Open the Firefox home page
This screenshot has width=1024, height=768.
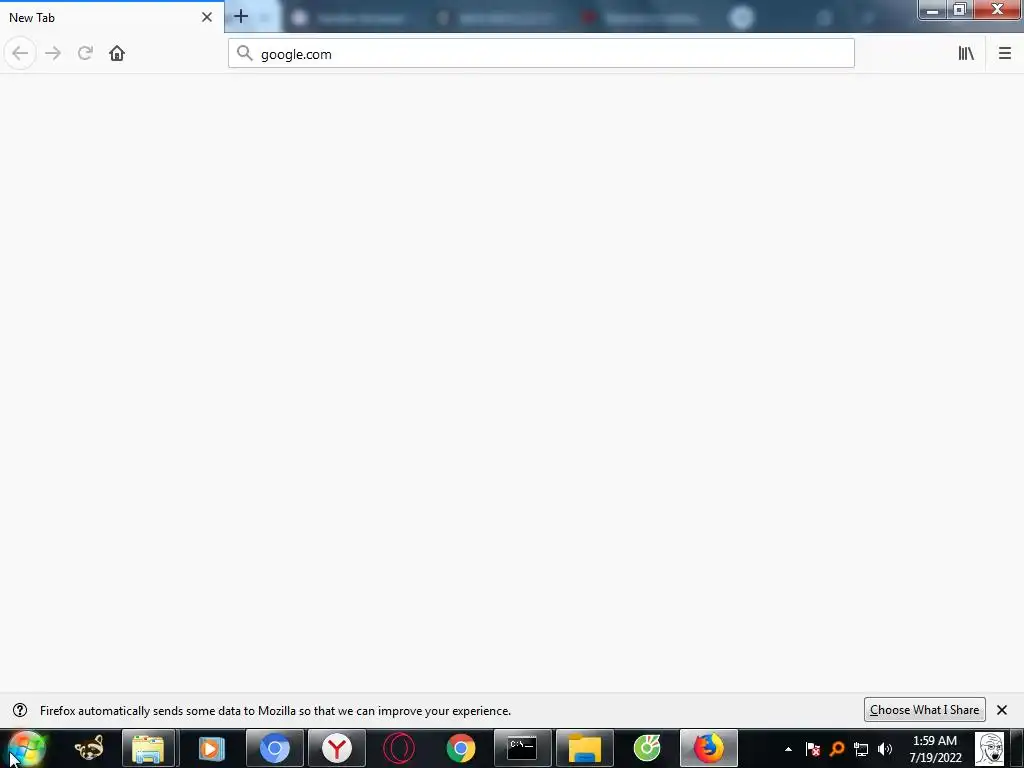[117, 54]
